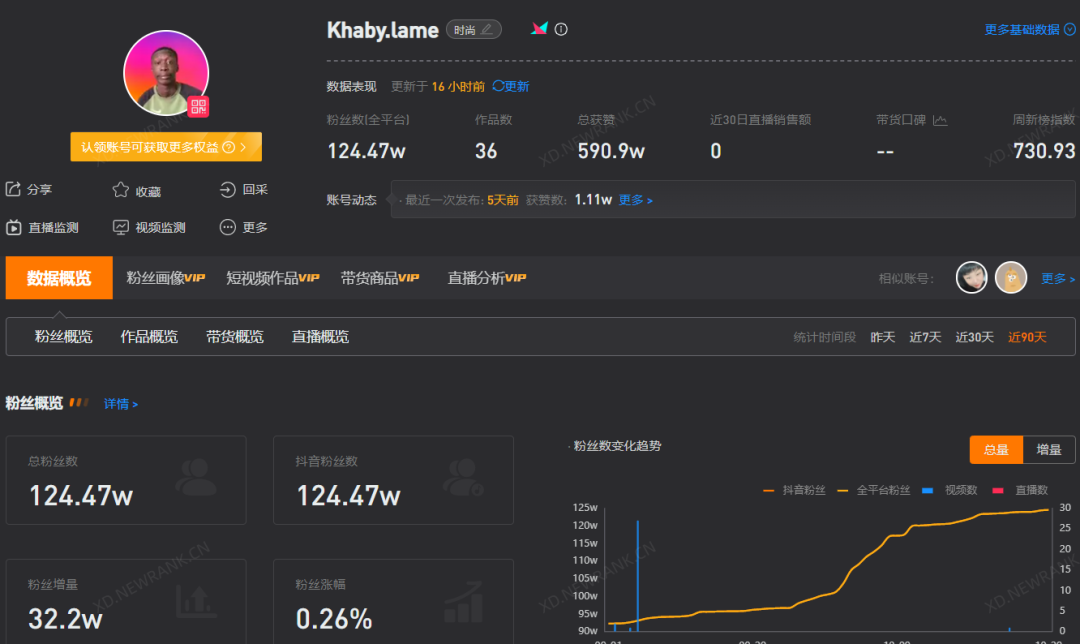Toggle 视频数 legend series
Screen dimensions: 1080x644
pyautogui.click(x=950, y=490)
